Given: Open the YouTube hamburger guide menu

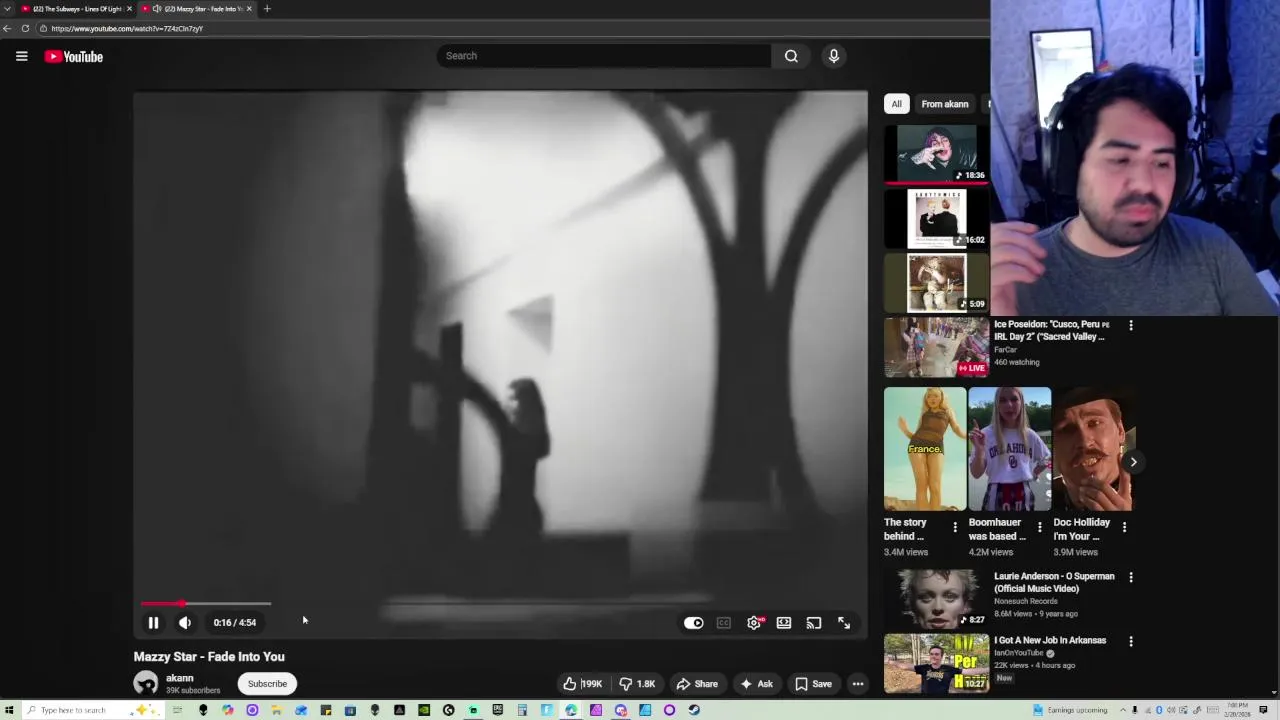Looking at the screenshot, I should [21, 56].
